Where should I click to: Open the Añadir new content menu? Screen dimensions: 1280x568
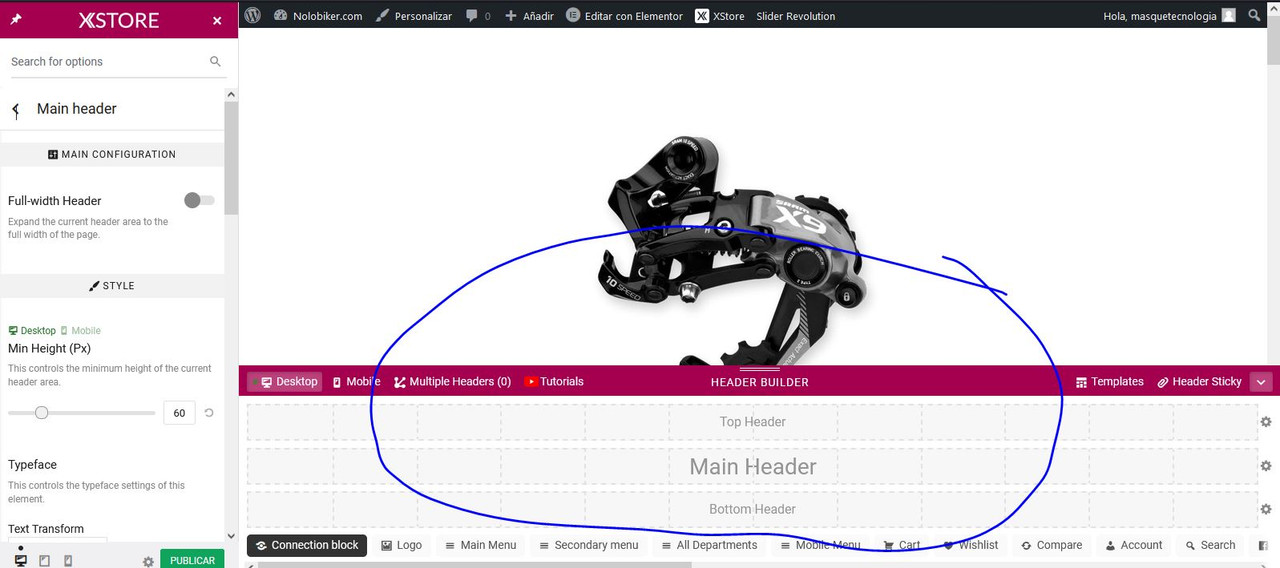click(x=529, y=15)
